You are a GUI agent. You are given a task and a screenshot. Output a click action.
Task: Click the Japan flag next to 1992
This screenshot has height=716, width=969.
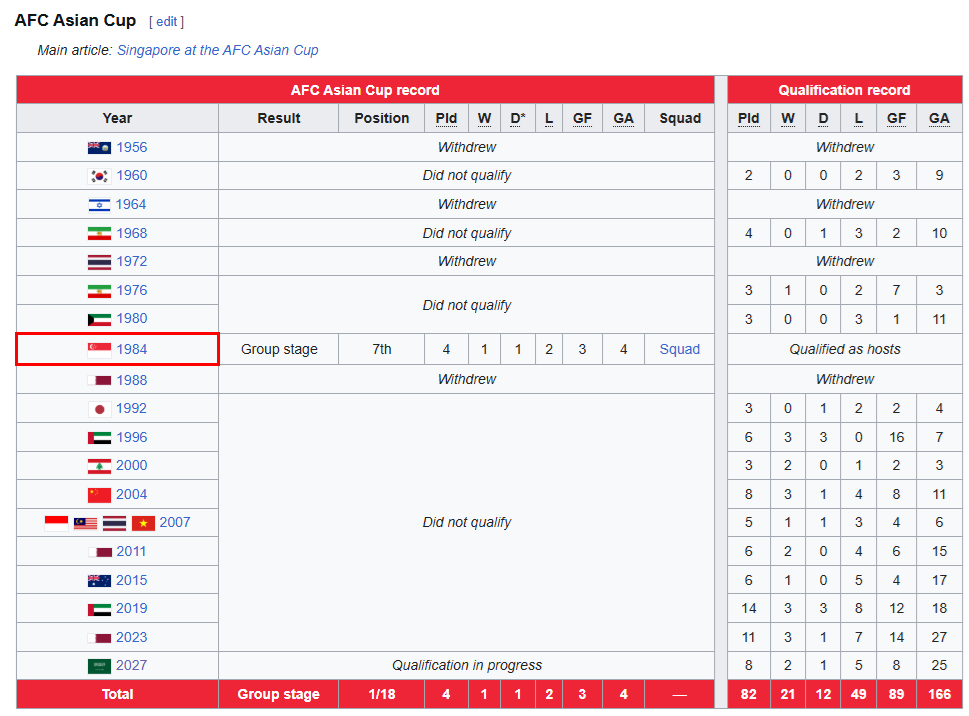coord(99,409)
